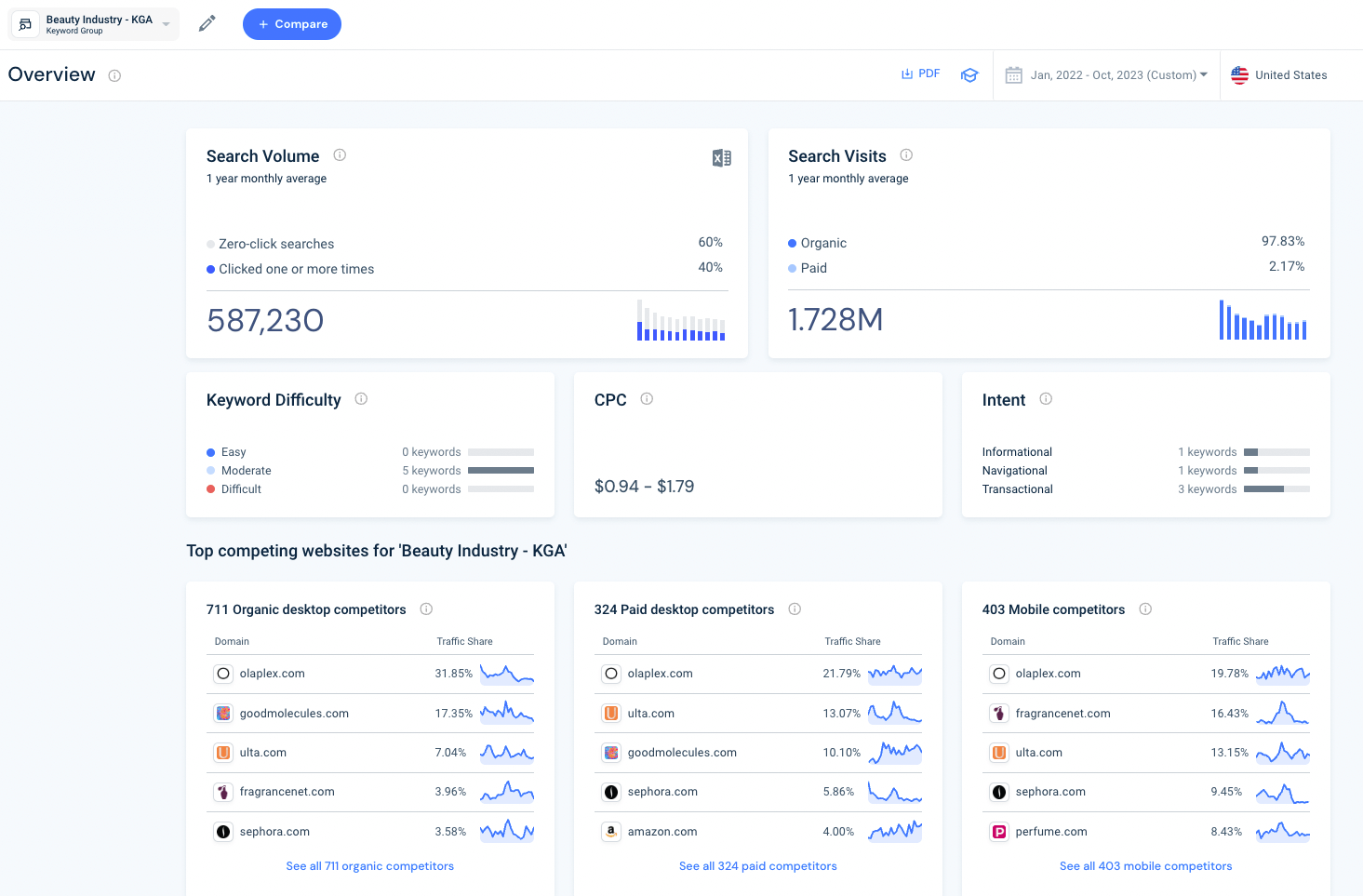Click info icon beside 403 Mobile competitors

click(1145, 609)
